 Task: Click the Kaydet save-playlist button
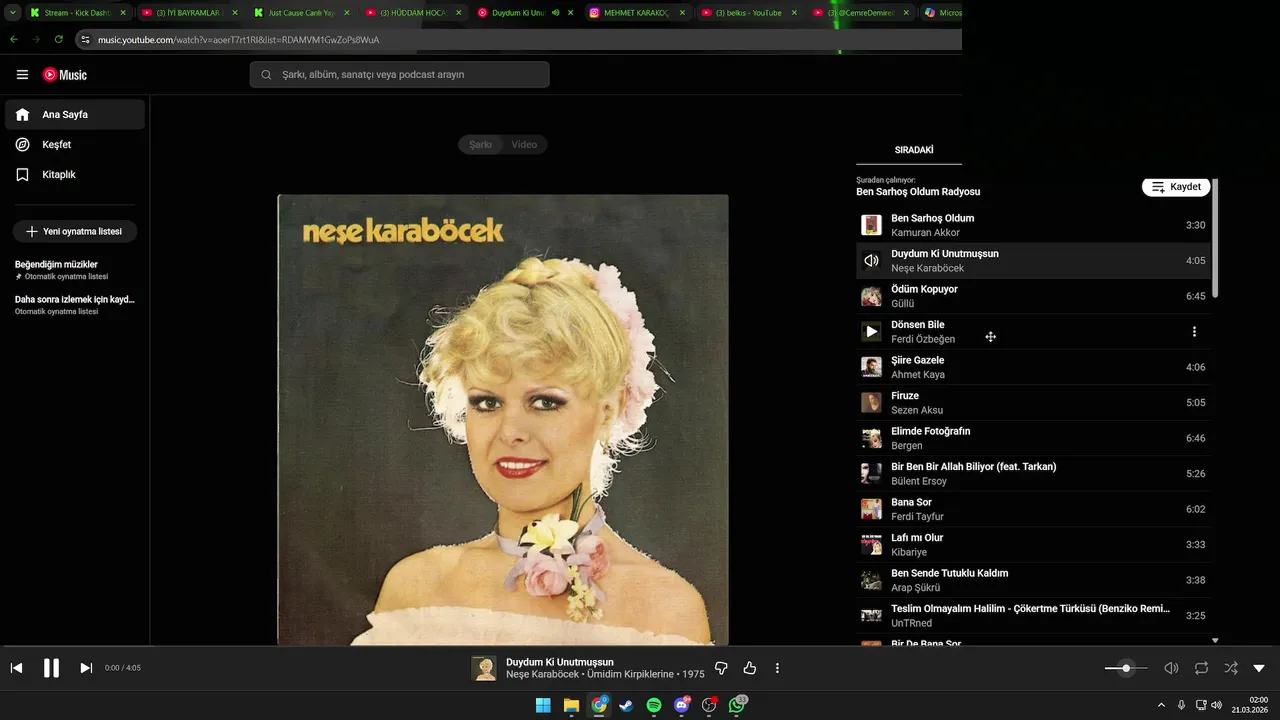1176,187
